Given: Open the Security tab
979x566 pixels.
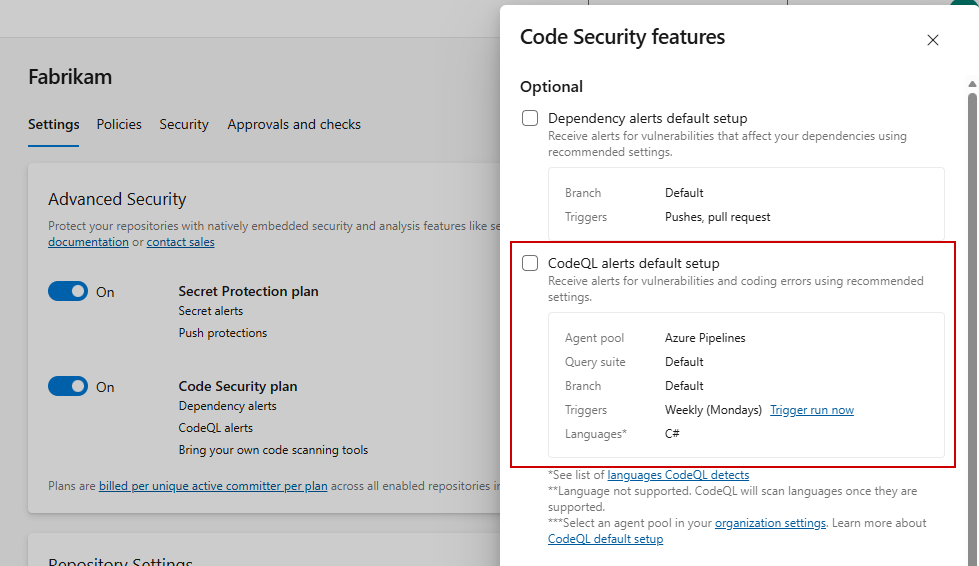Looking at the screenshot, I should [x=184, y=124].
